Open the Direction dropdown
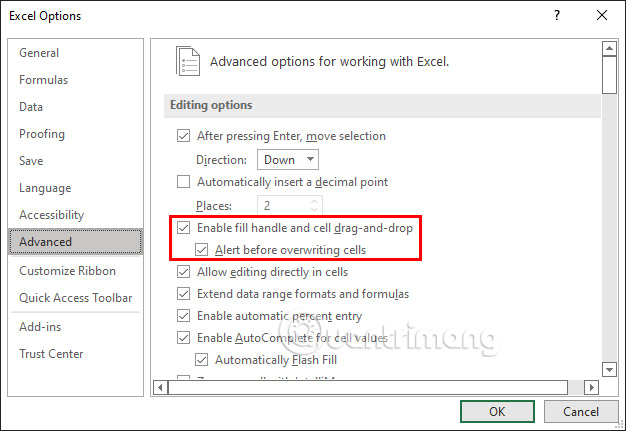This screenshot has width=626, height=431. click(288, 160)
